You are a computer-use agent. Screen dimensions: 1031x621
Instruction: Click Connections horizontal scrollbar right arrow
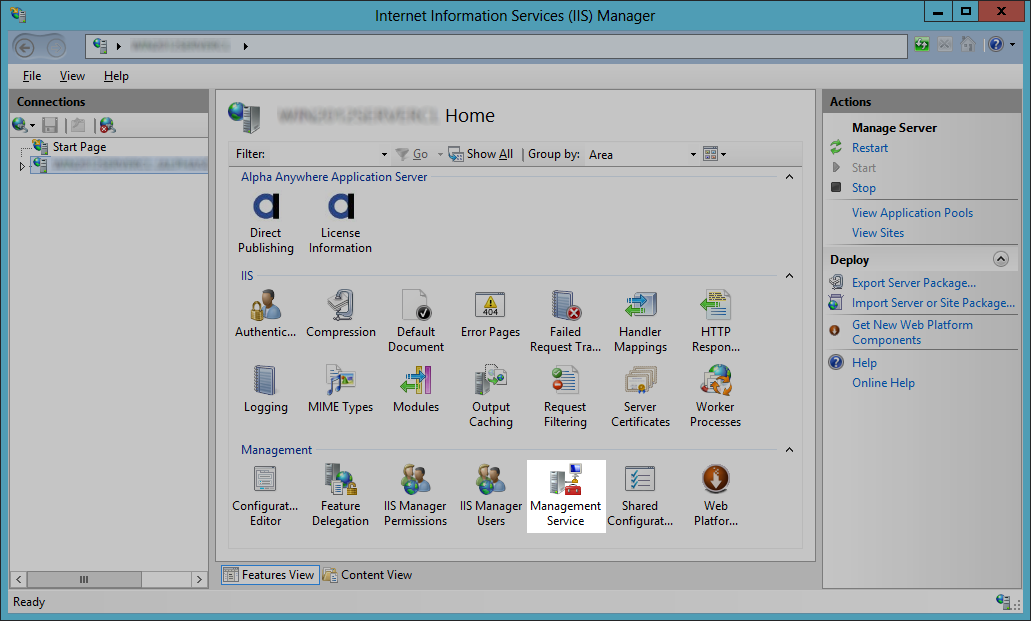click(x=199, y=580)
